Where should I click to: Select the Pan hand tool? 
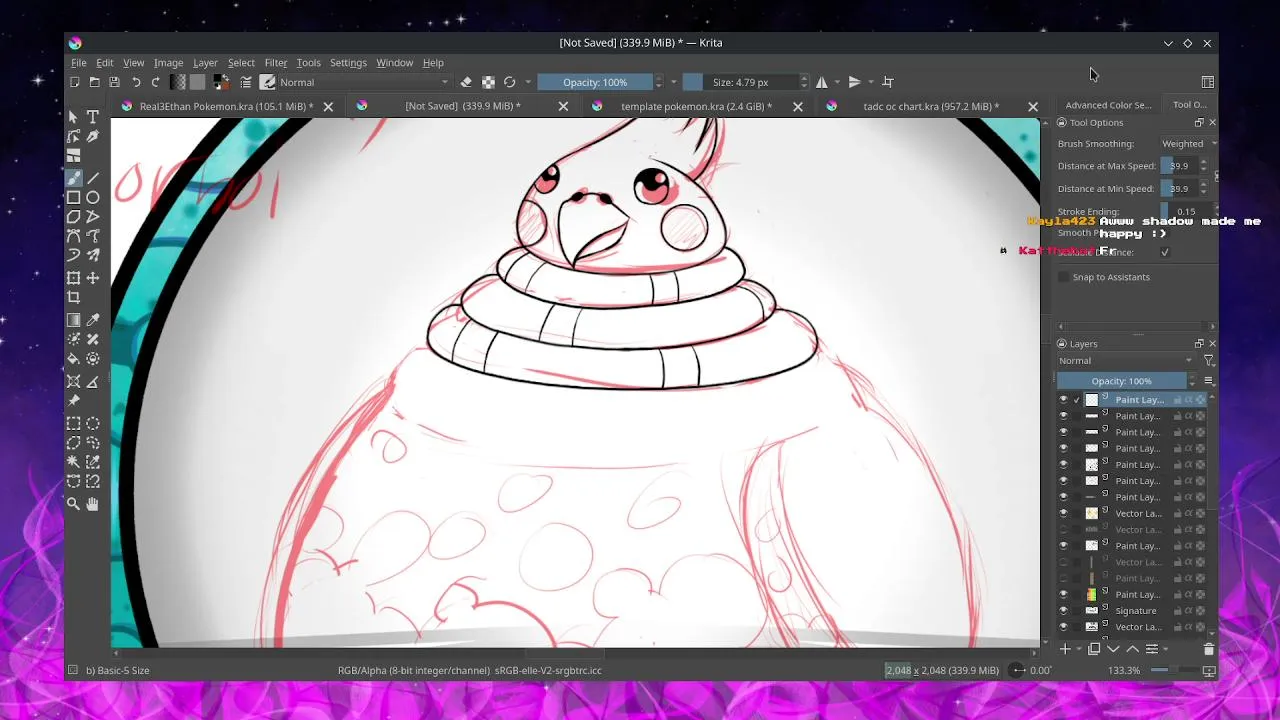pos(93,505)
